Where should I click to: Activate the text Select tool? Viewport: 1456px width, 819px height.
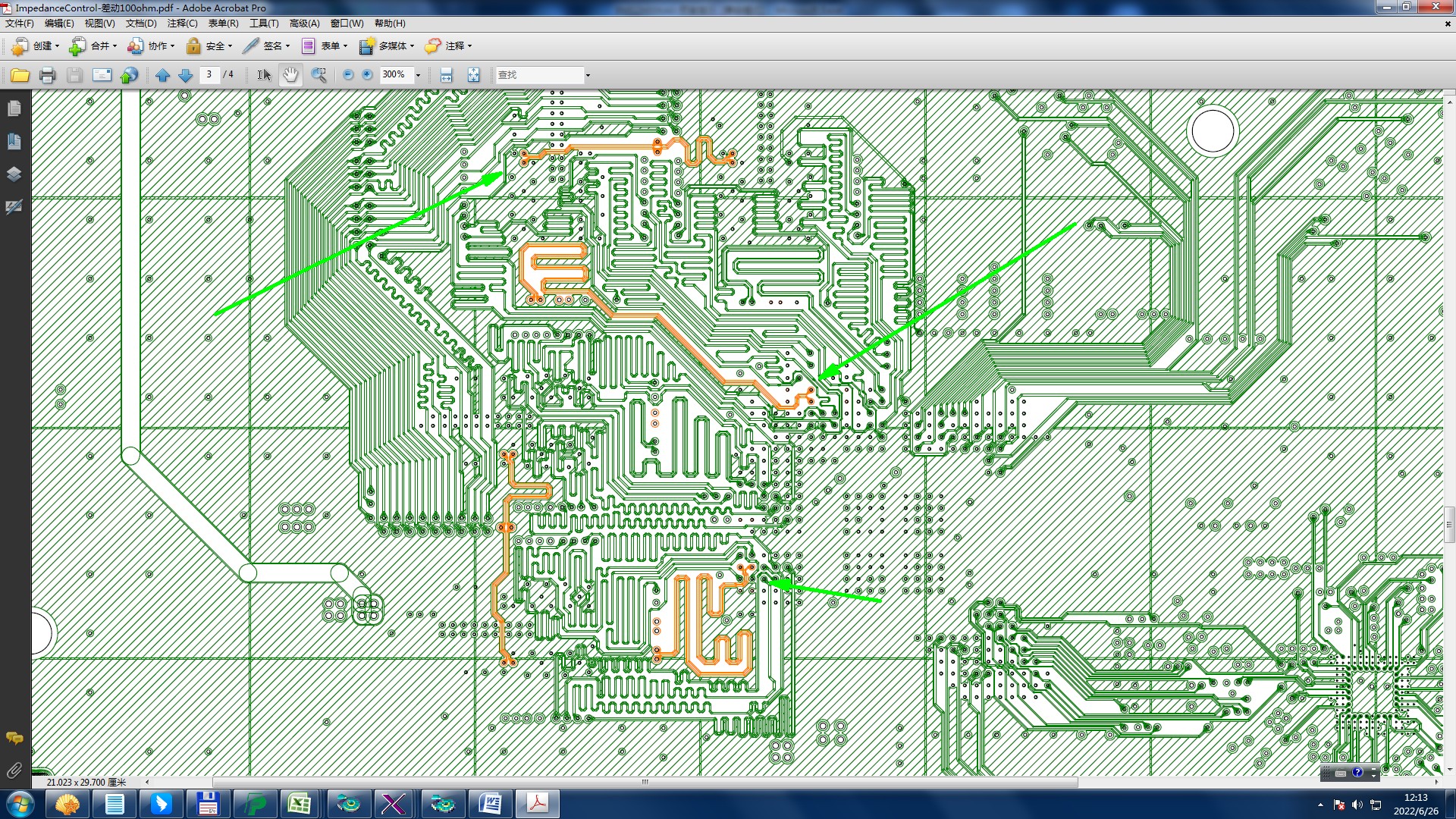pos(264,75)
